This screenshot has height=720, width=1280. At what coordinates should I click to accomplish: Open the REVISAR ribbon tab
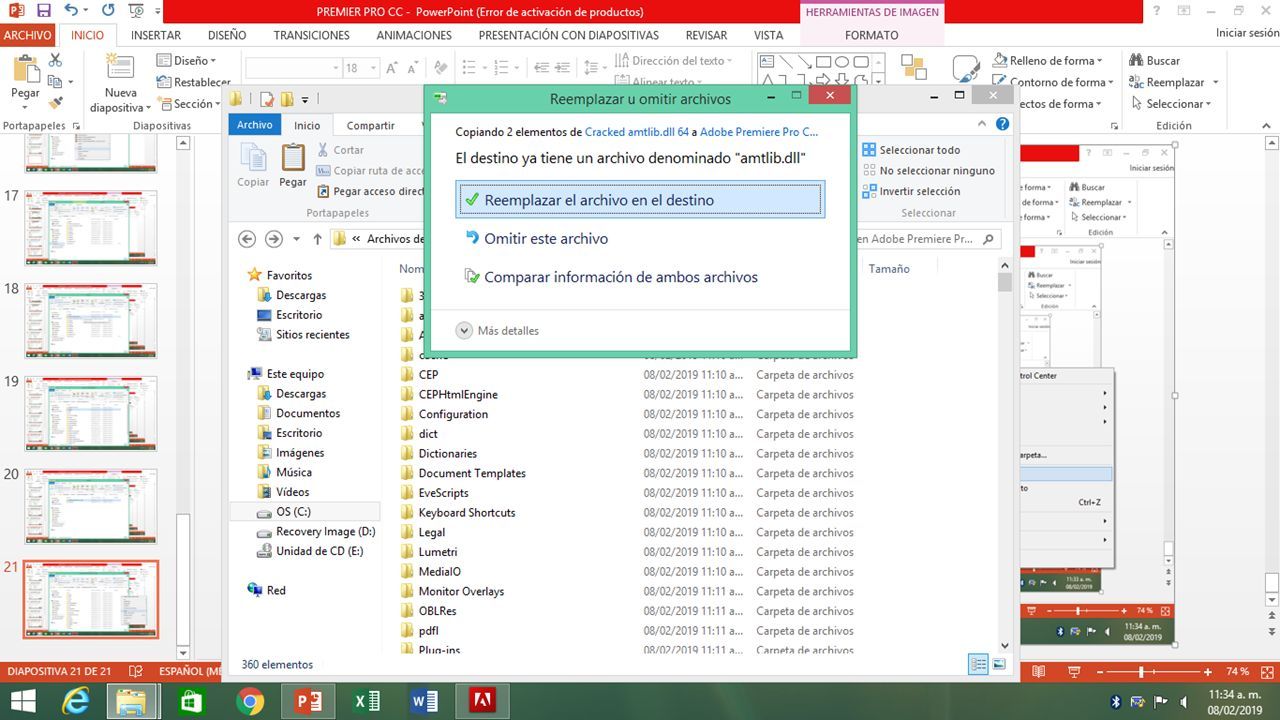tap(706, 35)
